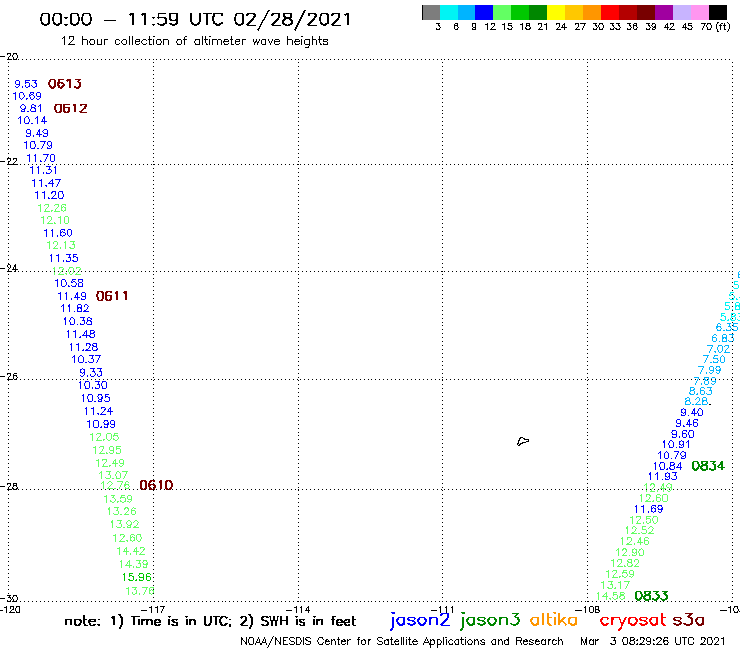
Task: Select the wave height value 13.07
Action: pos(113,475)
